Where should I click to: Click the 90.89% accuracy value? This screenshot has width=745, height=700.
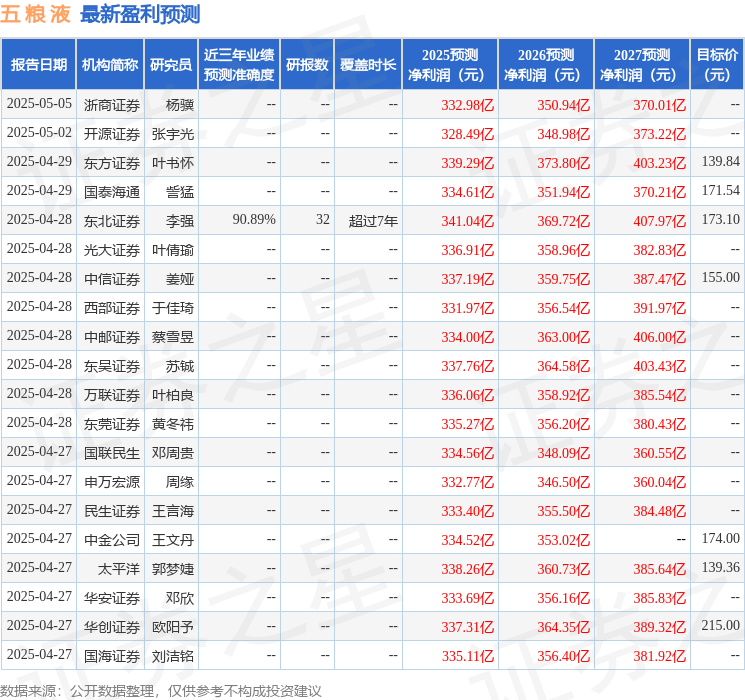[x=254, y=219]
